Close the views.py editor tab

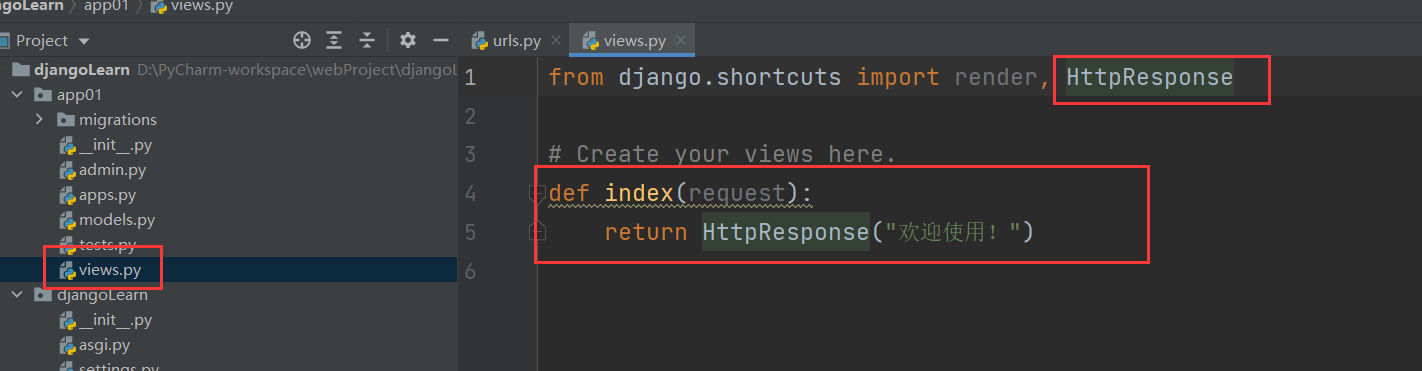pos(682,41)
